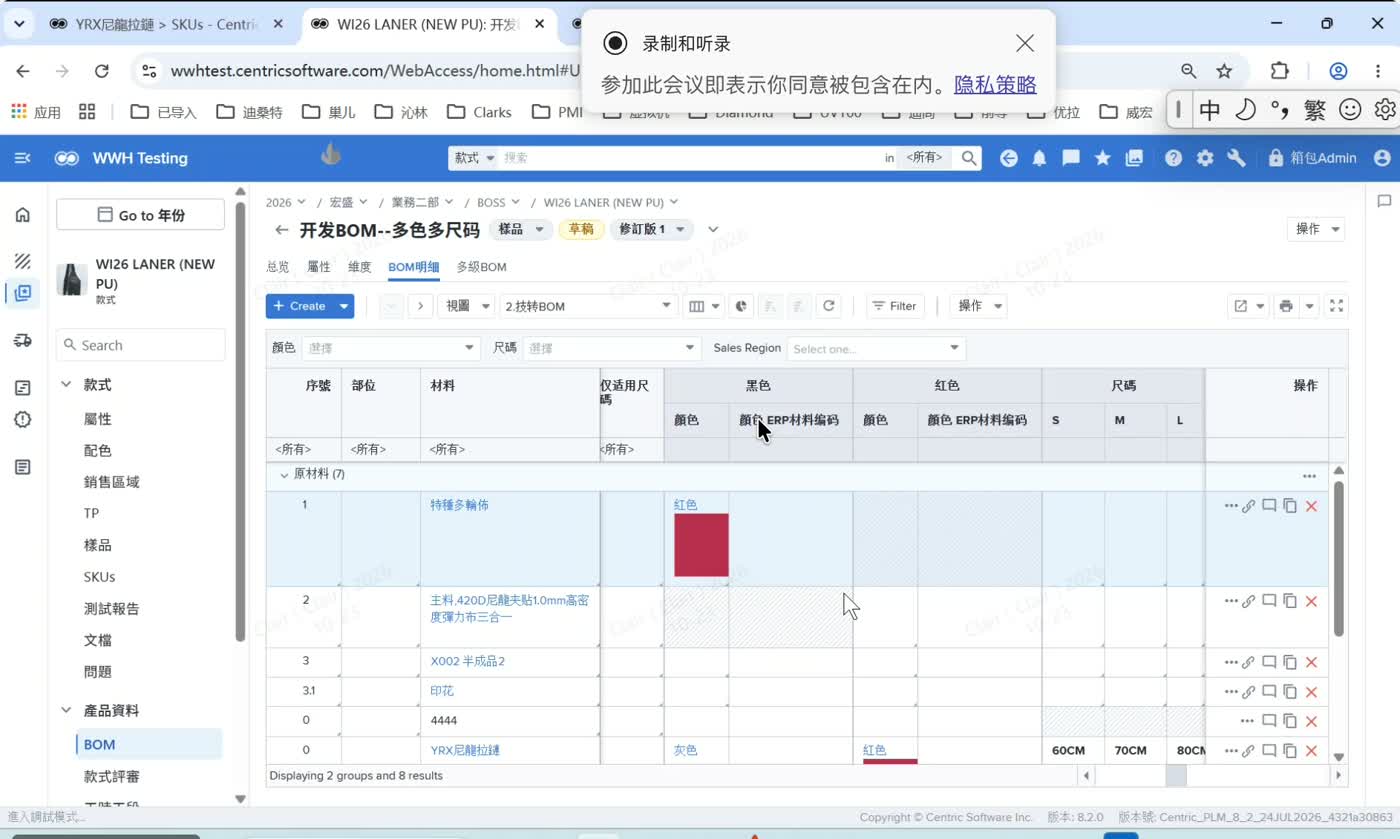Open the 尺碼 選擇 filter dropdown
Image resolution: width=1400 pixels, height=839 pixels.
point(611,348)
